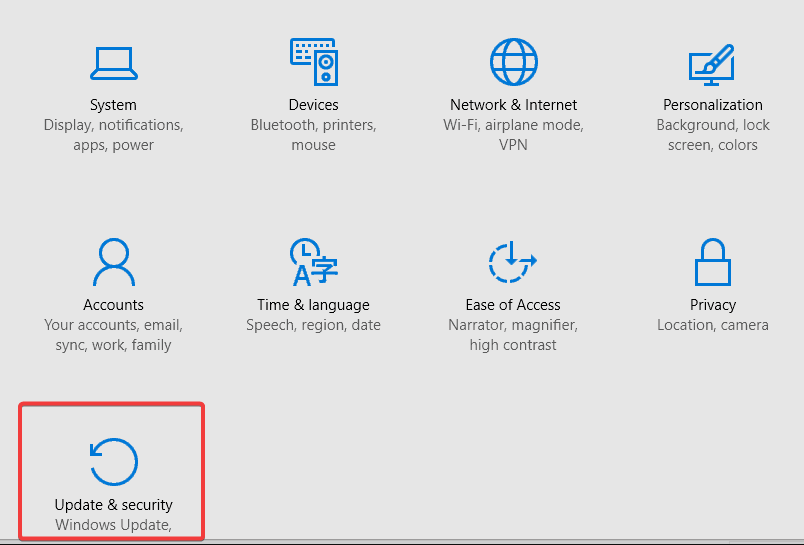The height and width of the screenshot is (545, 804).
Task: Select the Accounts person icon
Action: click(x=114, y=261)
